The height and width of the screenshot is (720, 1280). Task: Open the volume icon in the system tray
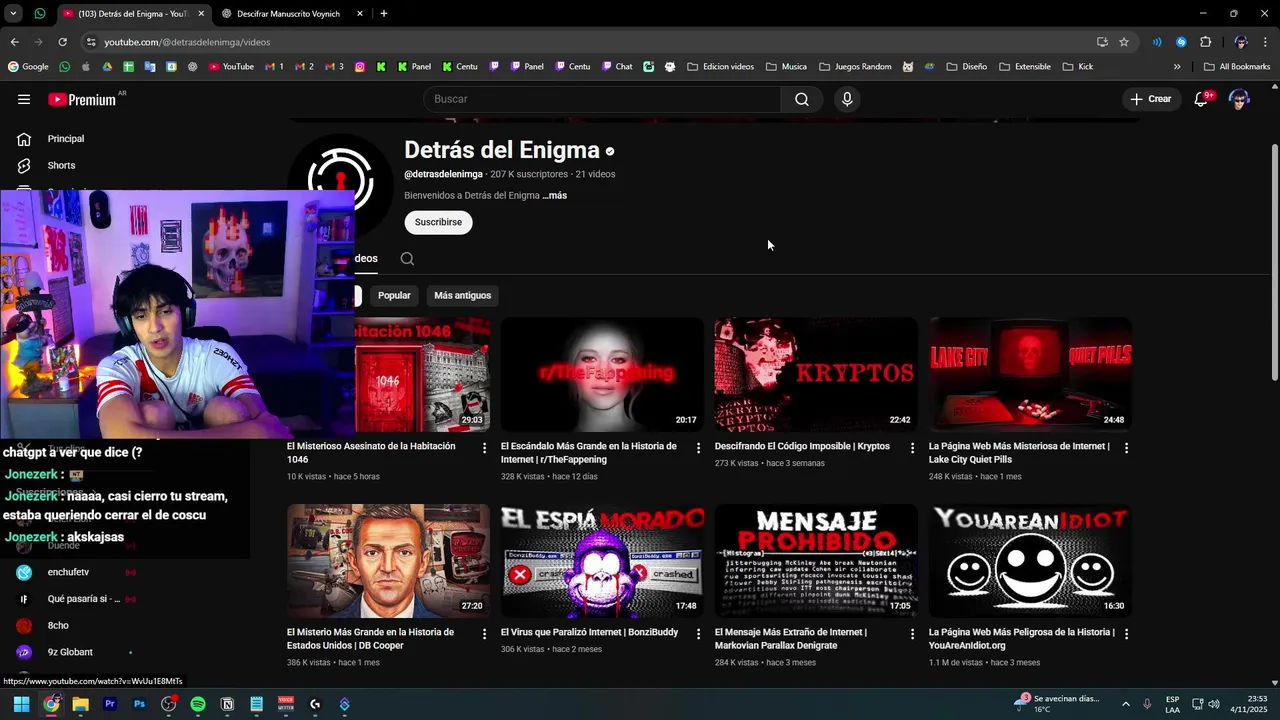point(1215,704)
